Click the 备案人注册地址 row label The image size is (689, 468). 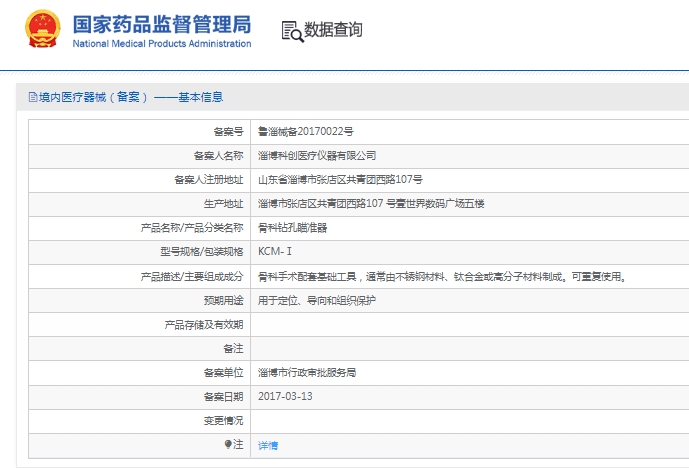pos(209,180)
